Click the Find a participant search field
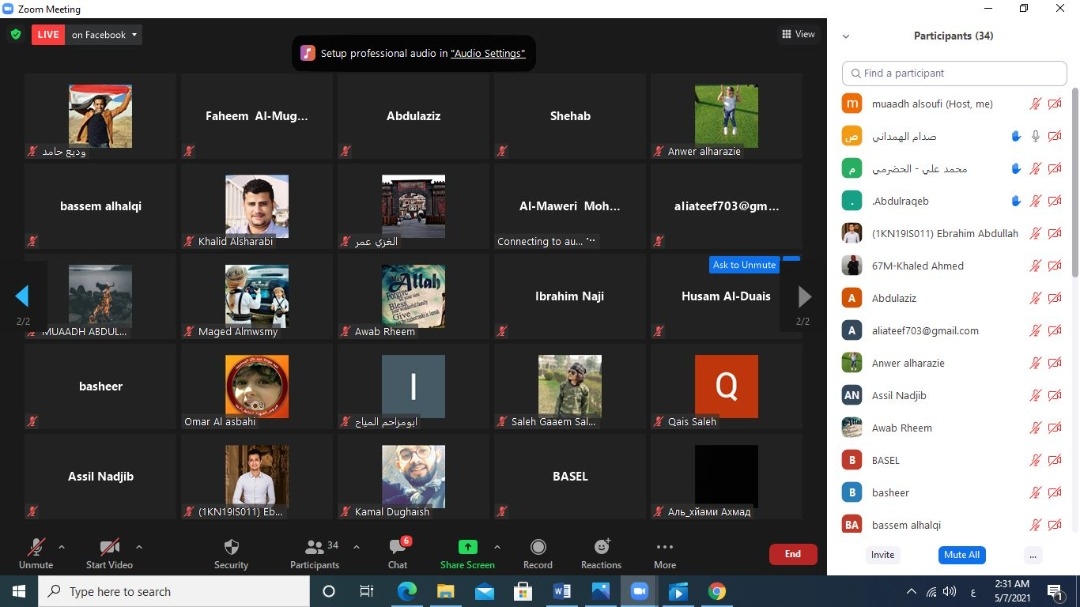This screenshot has height=607, width=1080. point(955,73)
